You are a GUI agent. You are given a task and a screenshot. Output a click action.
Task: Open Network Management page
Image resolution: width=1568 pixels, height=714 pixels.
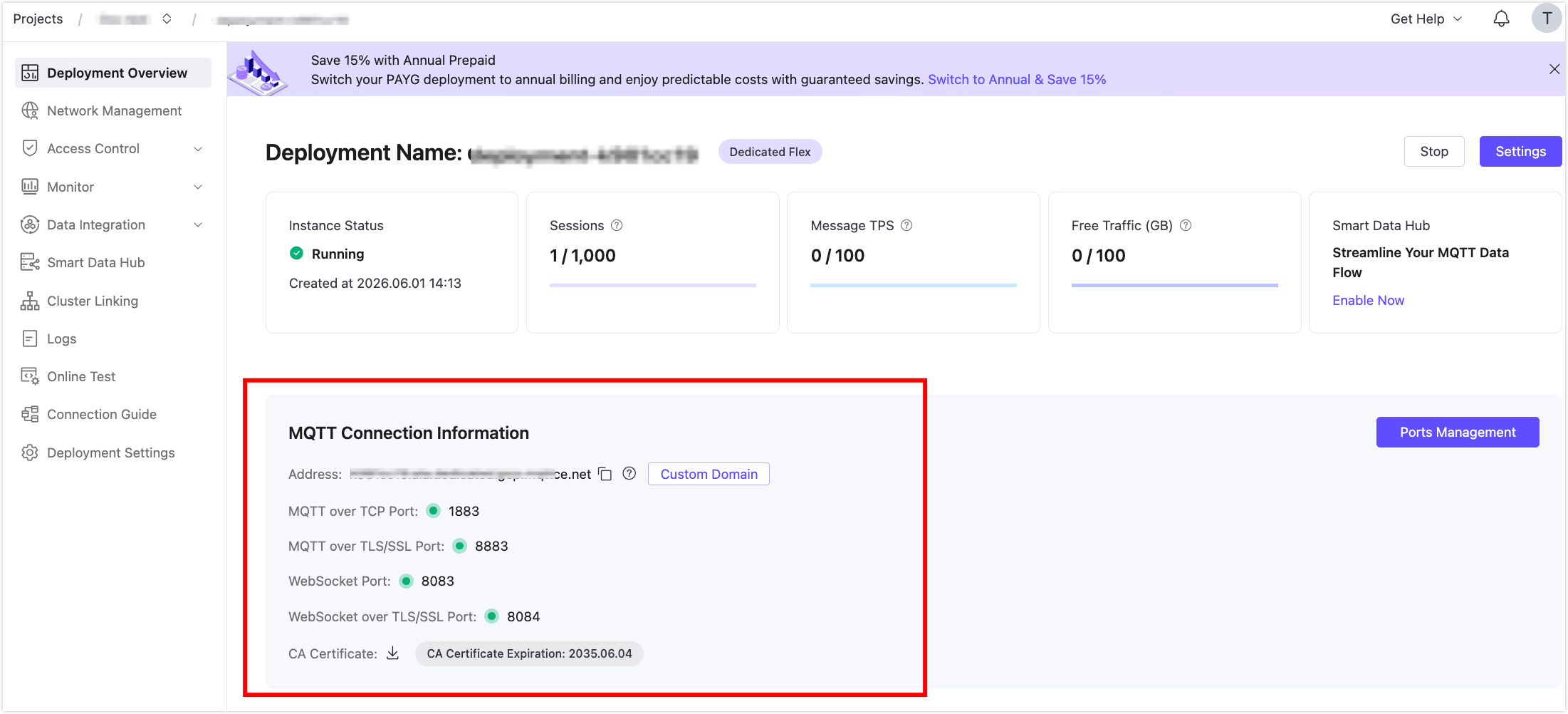pos(113,110)
